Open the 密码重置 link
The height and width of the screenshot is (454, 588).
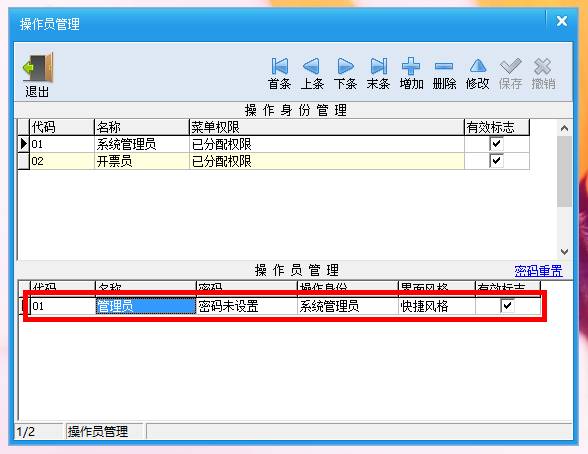538,271
